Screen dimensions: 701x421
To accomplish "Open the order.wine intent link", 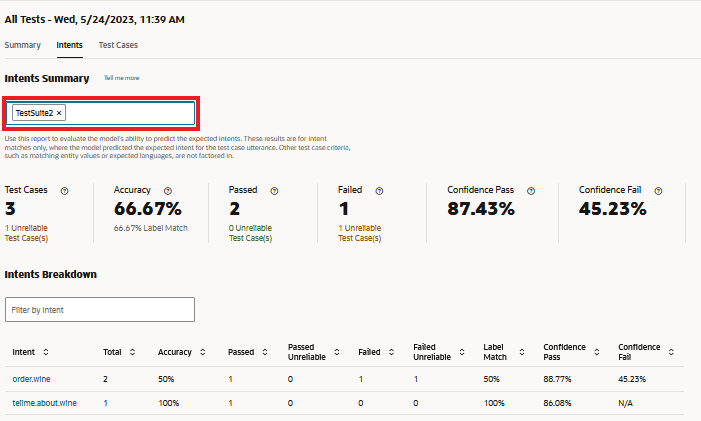I will tap(29, 379).
